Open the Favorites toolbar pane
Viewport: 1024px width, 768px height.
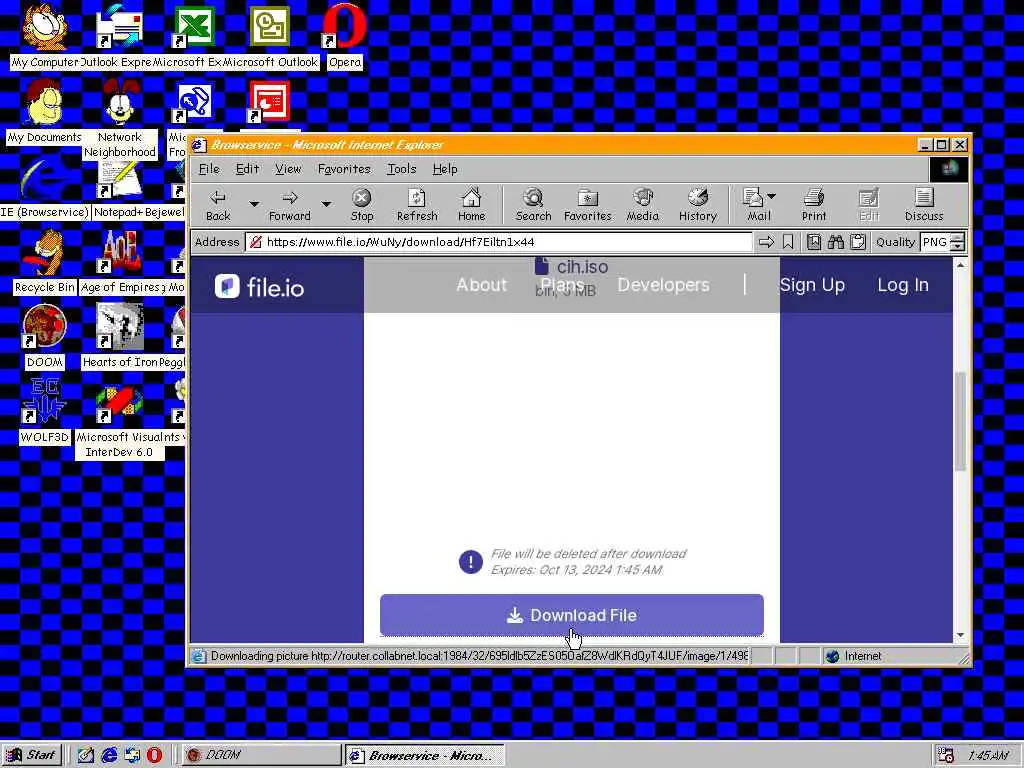click(x=588, y=205)
